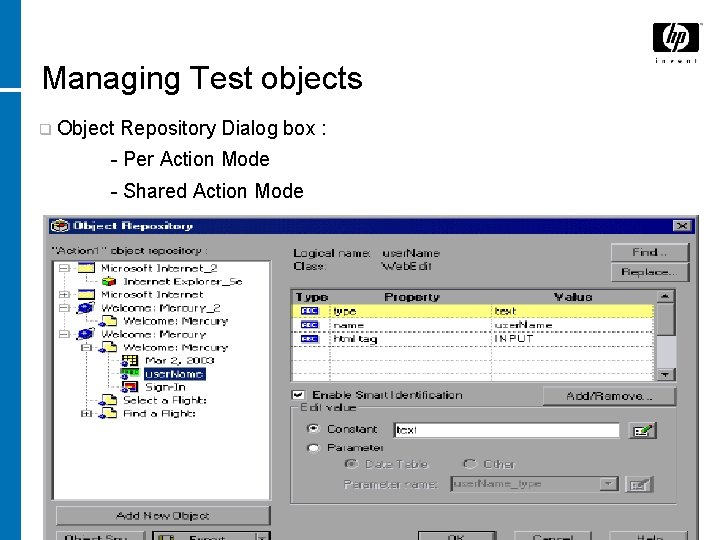Select Mar 2, 2003 tree item
720x540 pixels.
pyautogui.click(x=180, y=360)
